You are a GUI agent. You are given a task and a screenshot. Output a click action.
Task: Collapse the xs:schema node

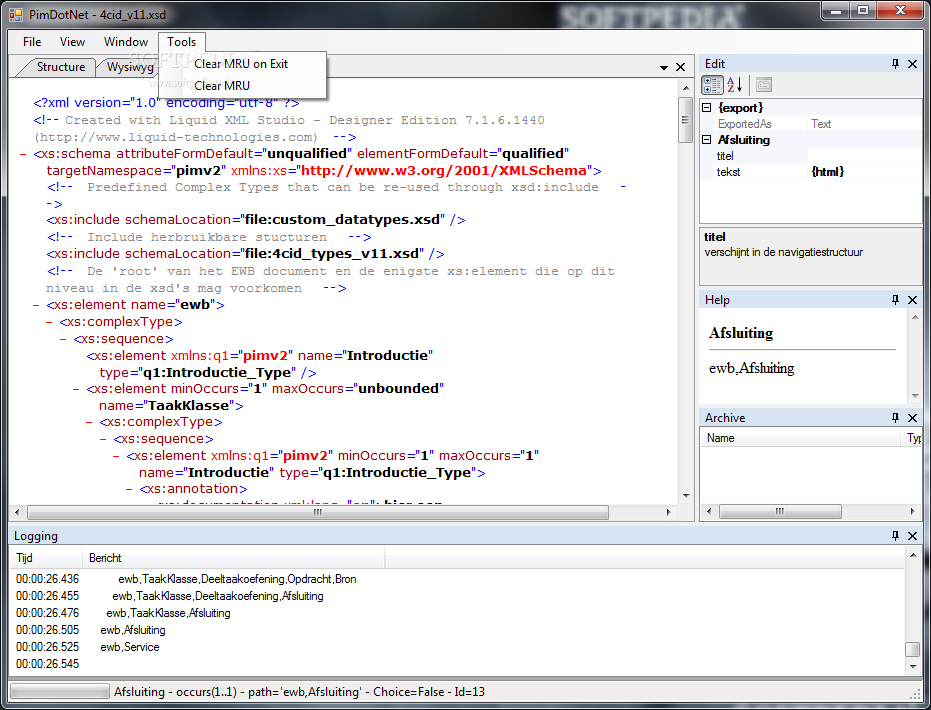click(23, 154)
